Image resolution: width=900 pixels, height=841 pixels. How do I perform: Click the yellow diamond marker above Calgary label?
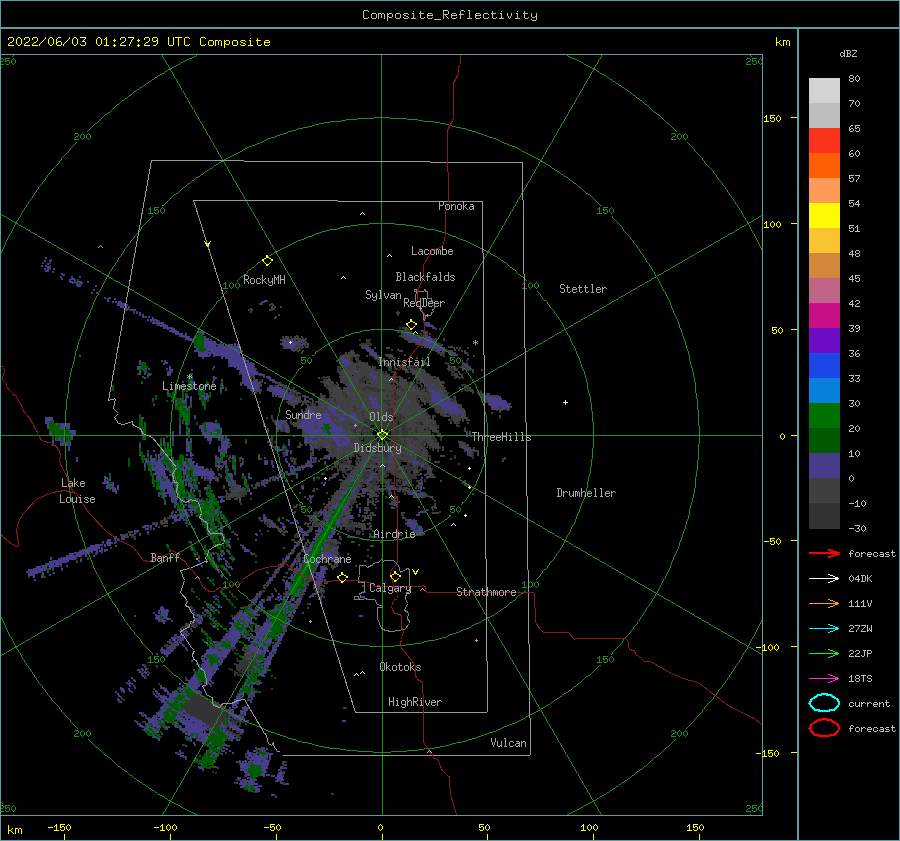395,576
